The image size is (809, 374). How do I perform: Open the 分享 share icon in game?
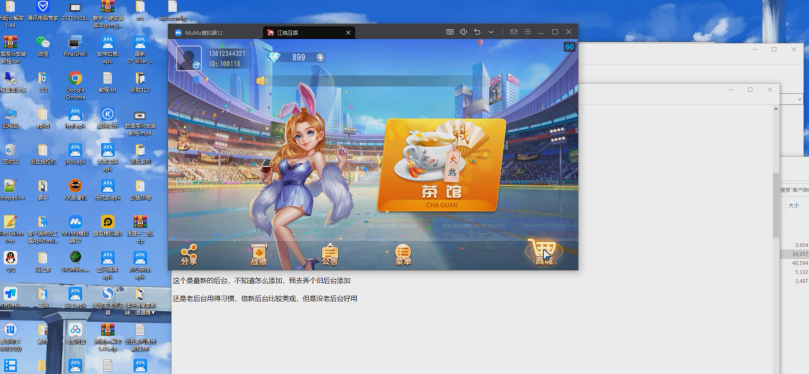(x=189, y=255)
